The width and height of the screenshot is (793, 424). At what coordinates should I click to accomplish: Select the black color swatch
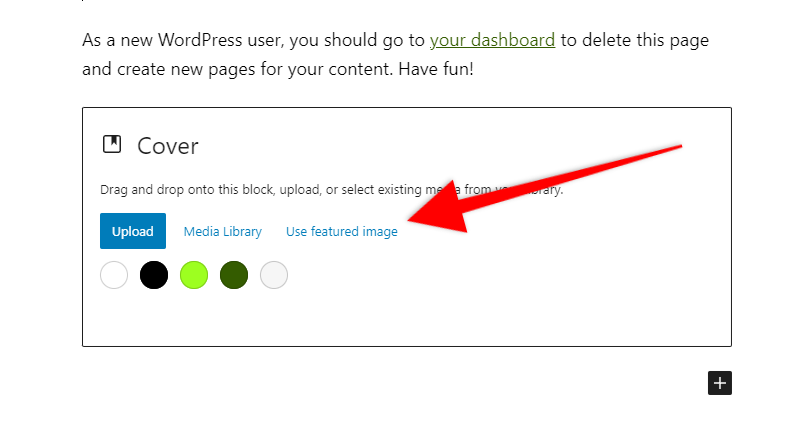click(154, 275)
